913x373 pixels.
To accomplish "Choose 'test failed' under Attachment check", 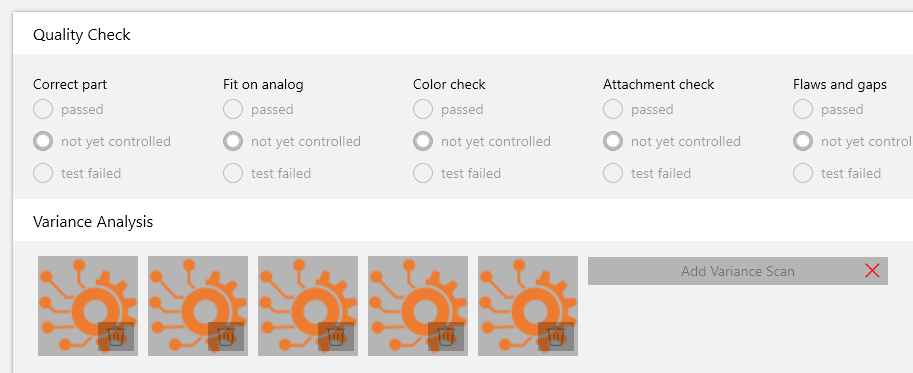I will pos(613,173).
